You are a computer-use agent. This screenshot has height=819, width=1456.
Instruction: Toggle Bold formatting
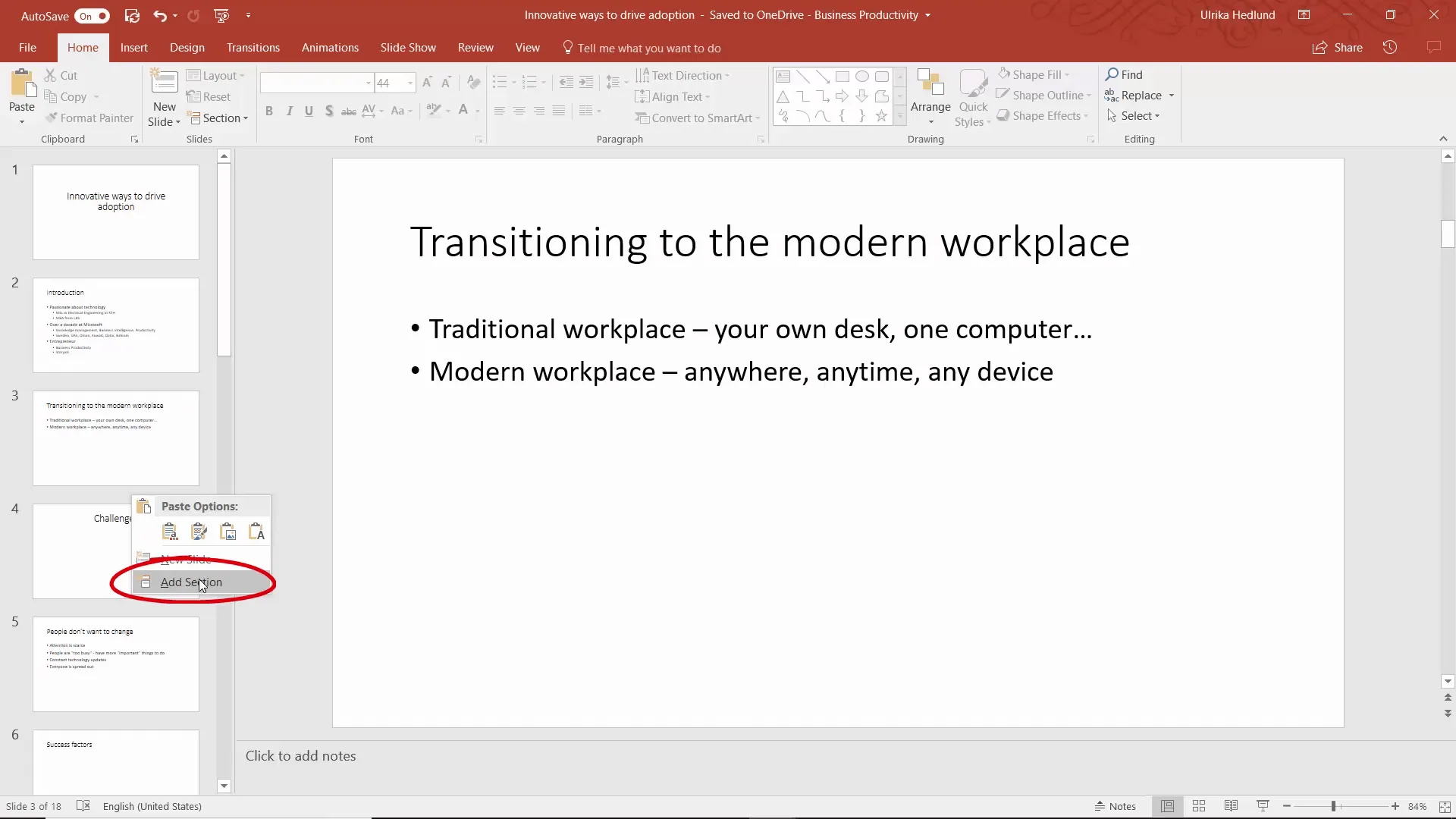click(268, 111)
